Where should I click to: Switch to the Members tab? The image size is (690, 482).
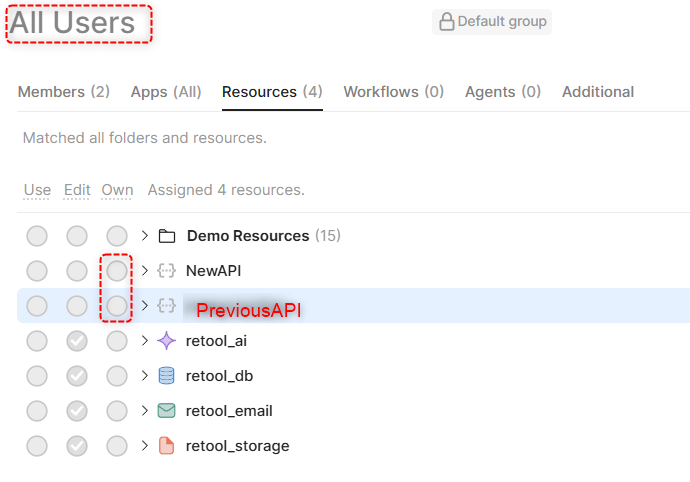point(63,92)
